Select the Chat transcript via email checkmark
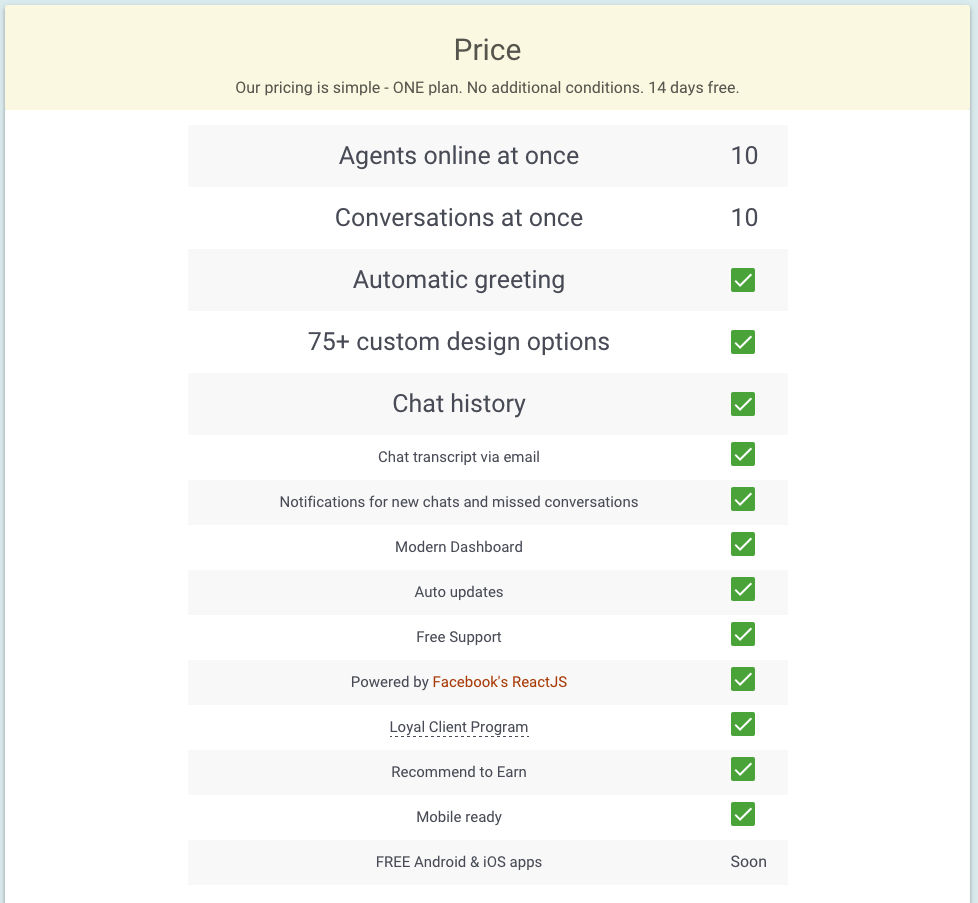Image resolution: width=978 pixels, height=903 pixels. tap(743, 454)
